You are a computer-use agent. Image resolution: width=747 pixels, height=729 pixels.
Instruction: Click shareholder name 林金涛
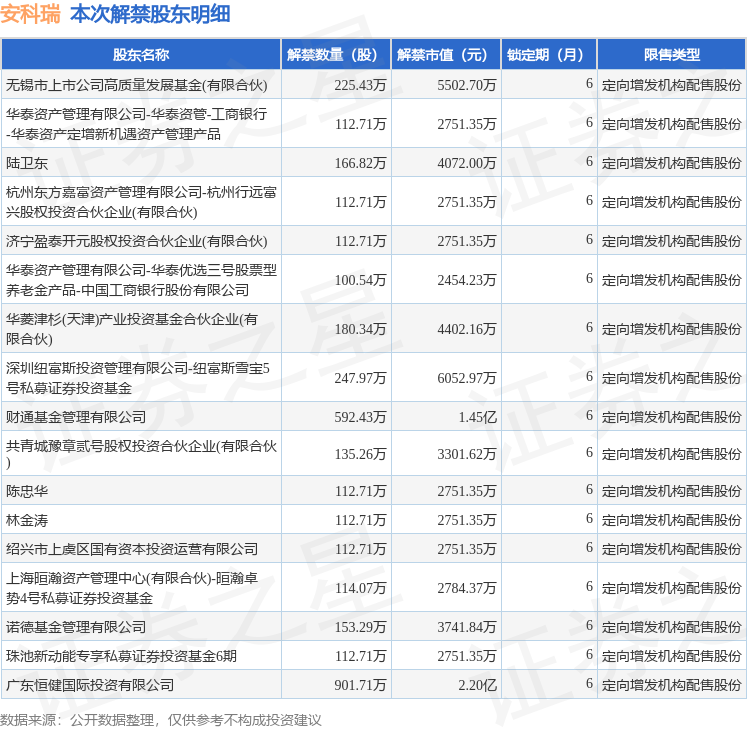tap(26, 520)
